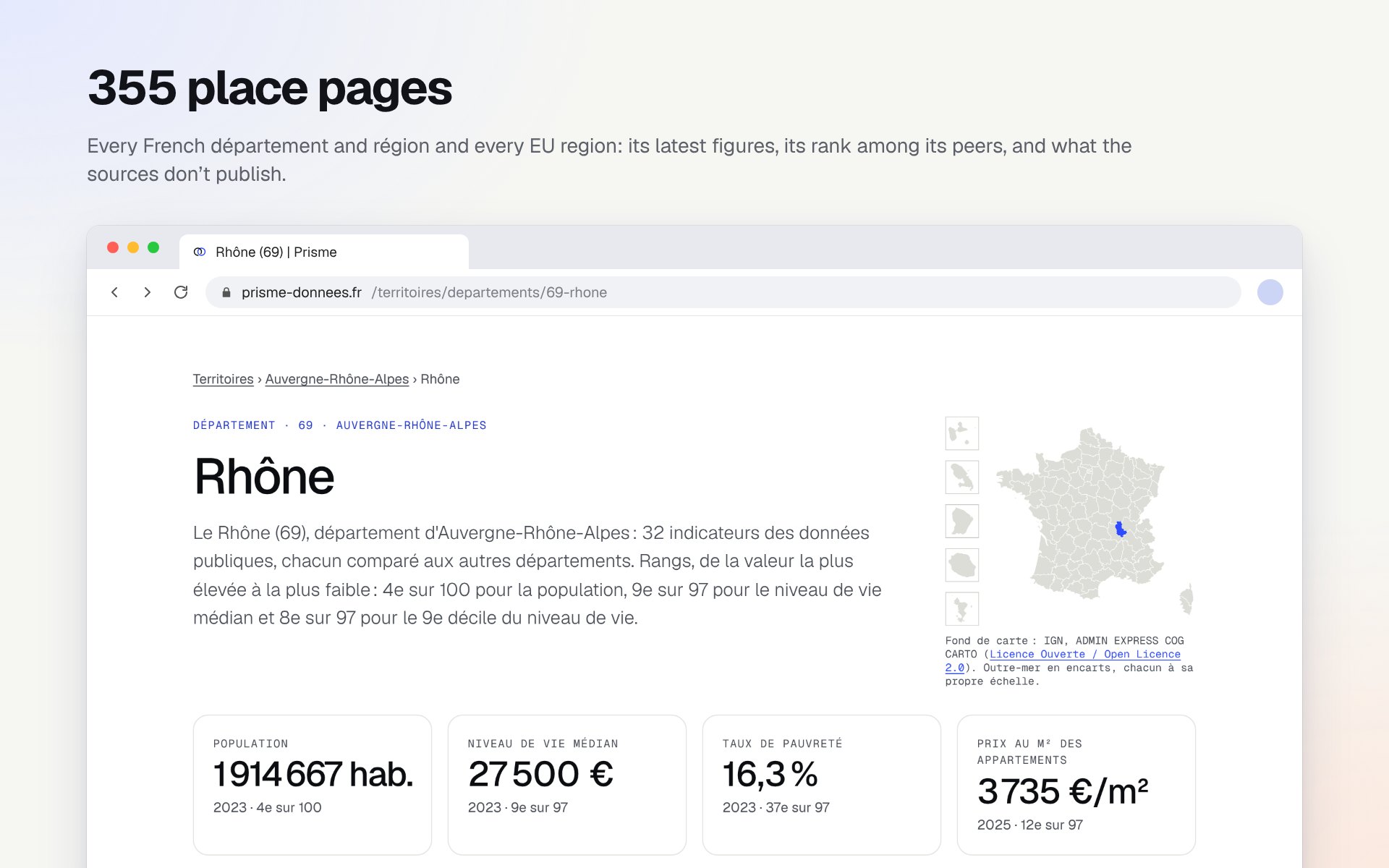The image size is (1389, 868).
Task: Open the Territoires breadcrumb link
Action: [223, 379]
